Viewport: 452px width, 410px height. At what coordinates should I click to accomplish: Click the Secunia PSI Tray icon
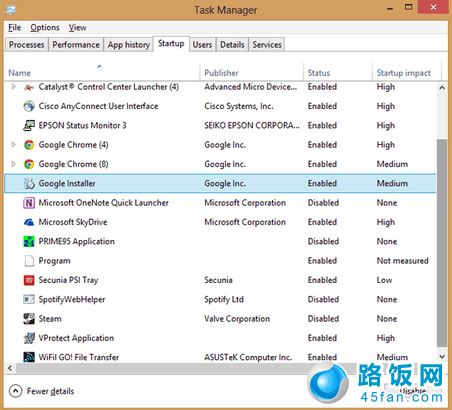pyautogui.click(x=29, y=280)
